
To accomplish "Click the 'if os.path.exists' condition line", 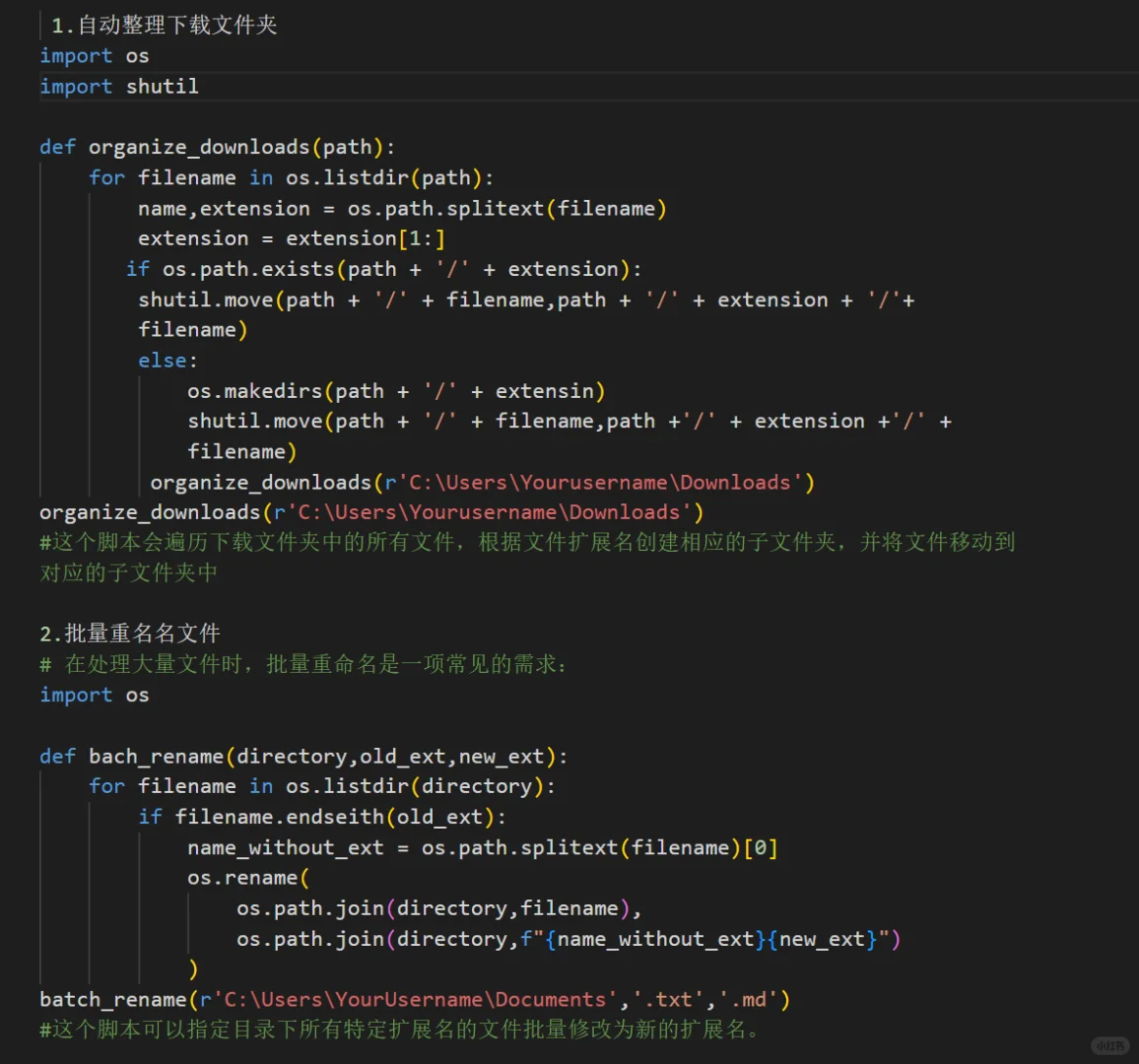I will 384,270.
